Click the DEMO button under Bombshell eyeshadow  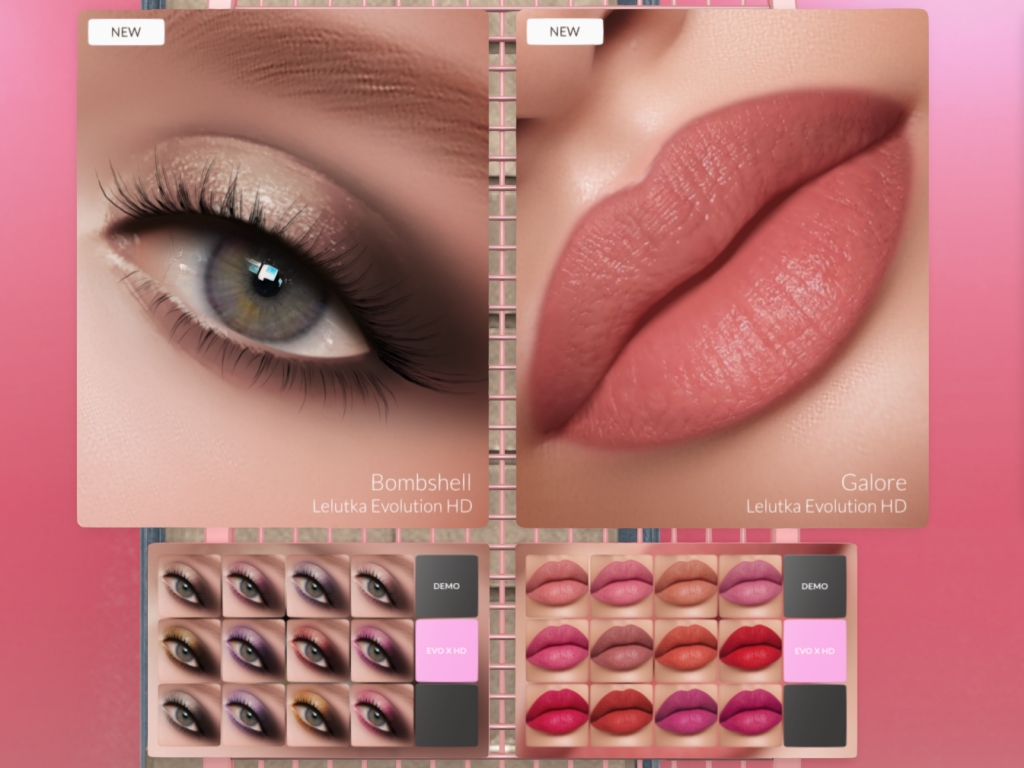[446, 586]
